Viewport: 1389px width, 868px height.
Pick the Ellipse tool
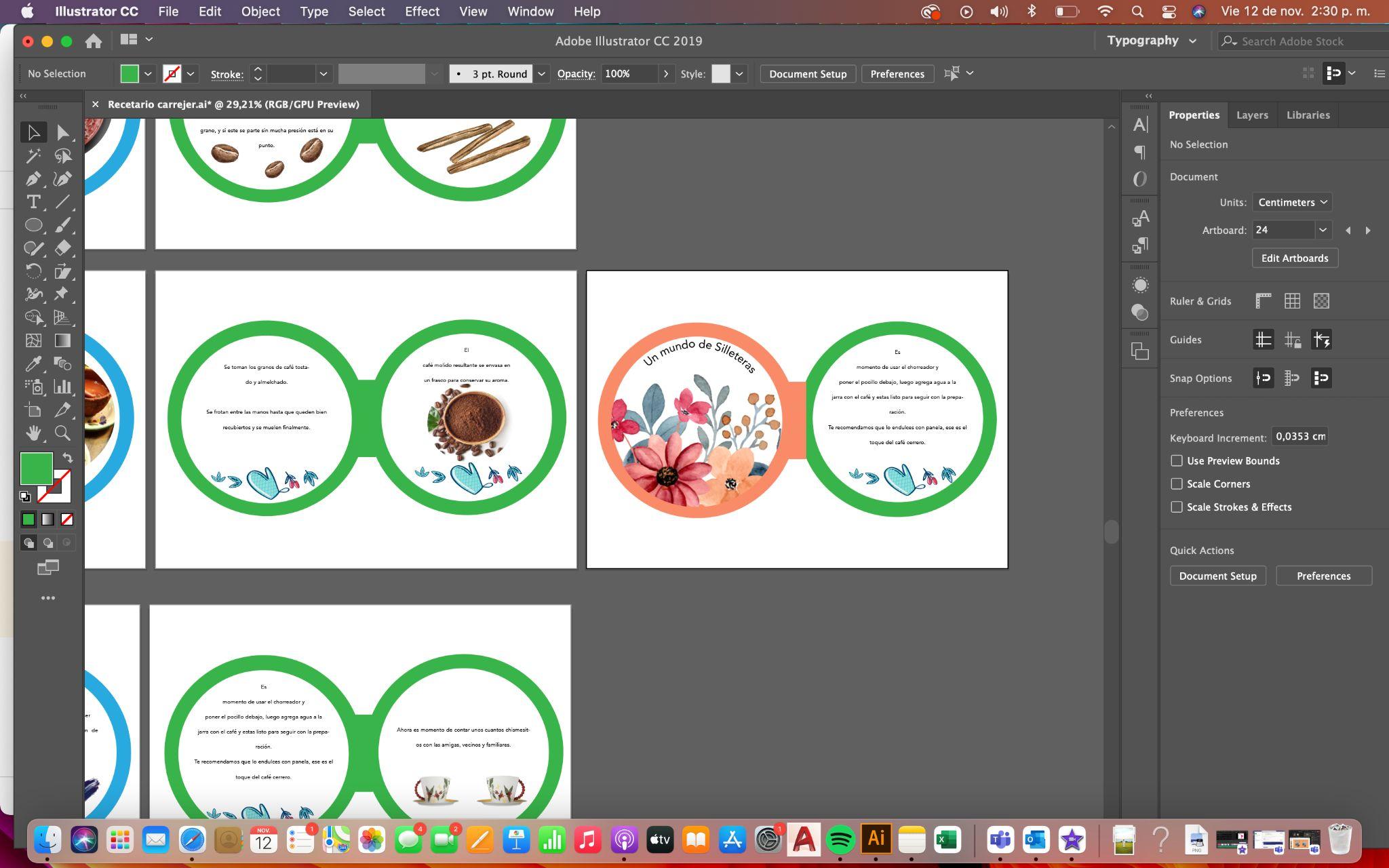[x=33, y=225]
